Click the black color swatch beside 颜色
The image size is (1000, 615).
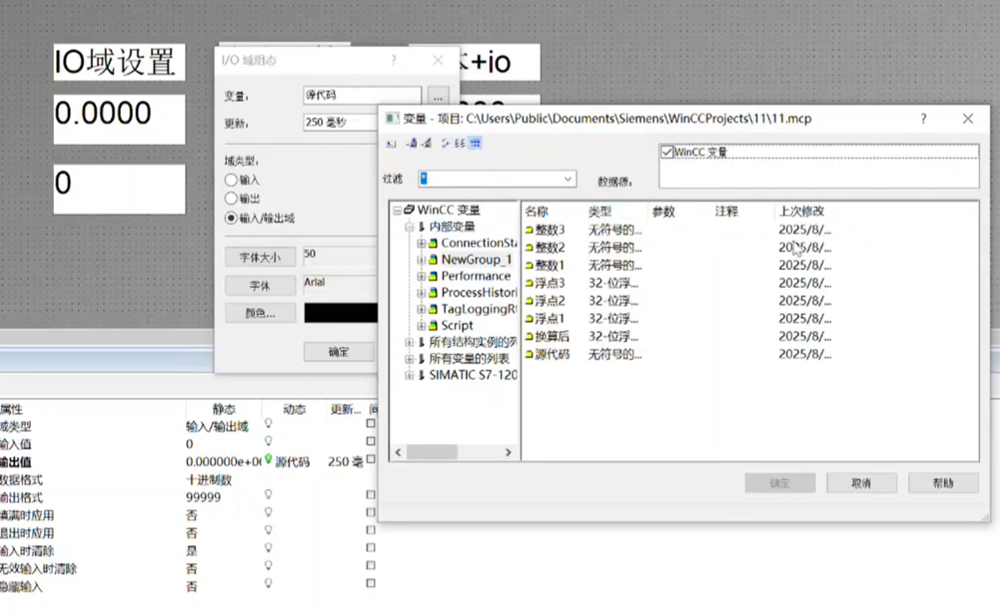(340, 313)
